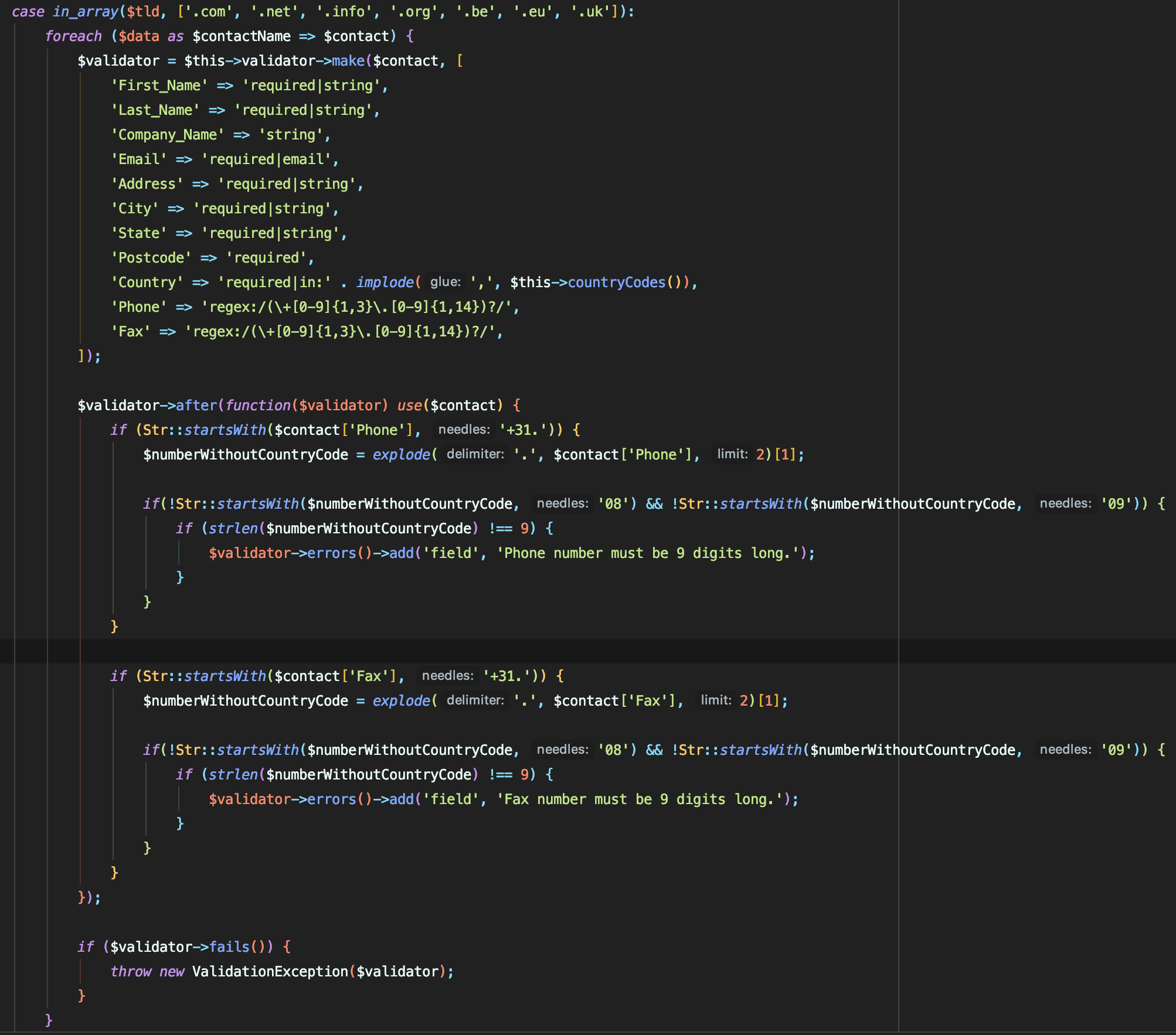
Task: Click the foreach keyword
Action: [73, 36]
